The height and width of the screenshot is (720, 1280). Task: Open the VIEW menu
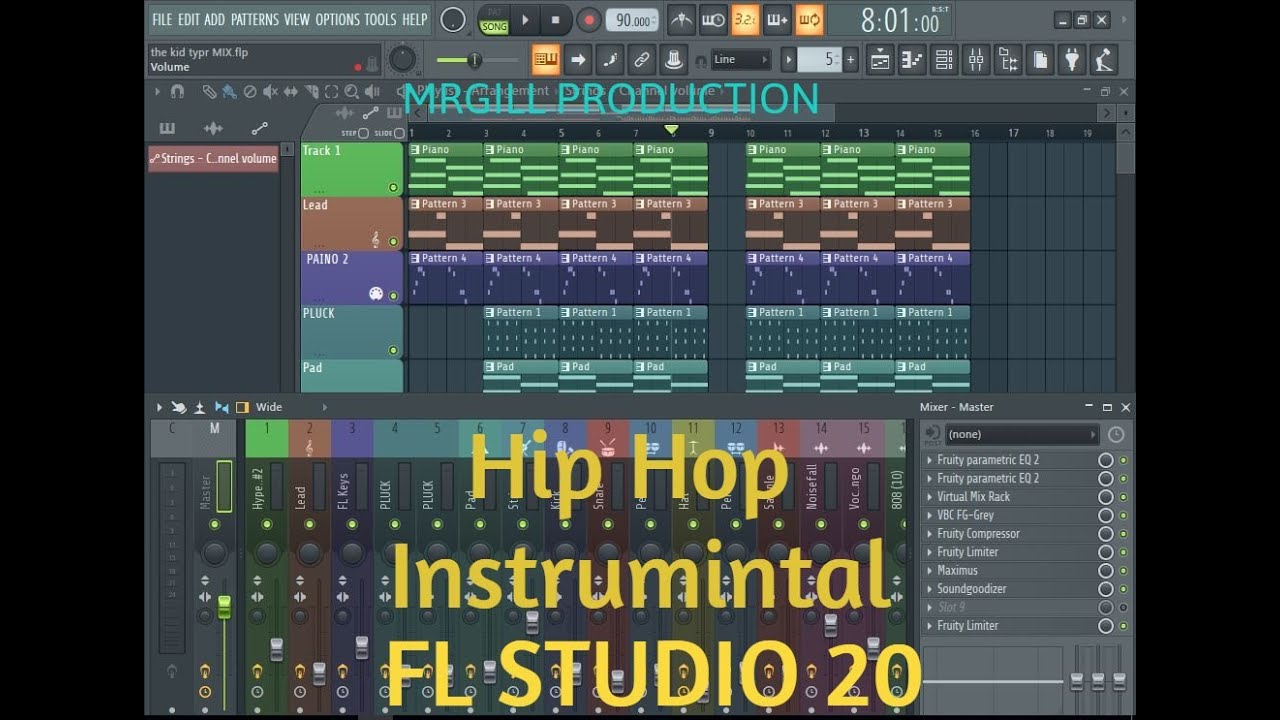pos(297,19)
